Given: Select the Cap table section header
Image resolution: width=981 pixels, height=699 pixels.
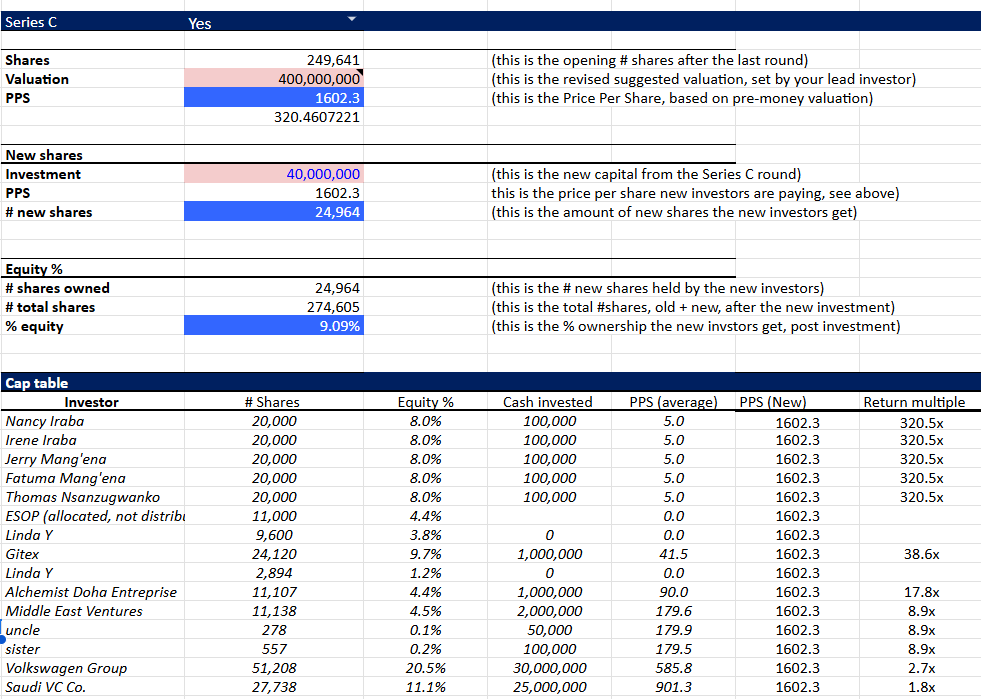Looking at the screenshot, I should tap(37, 383).
